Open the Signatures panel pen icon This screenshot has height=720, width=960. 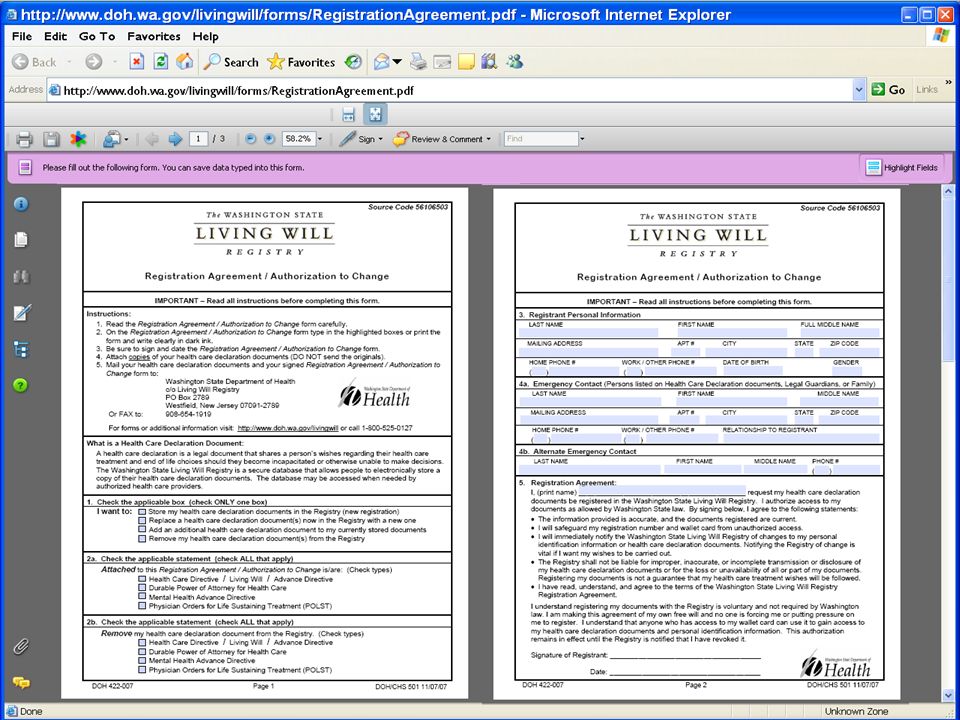21,313
